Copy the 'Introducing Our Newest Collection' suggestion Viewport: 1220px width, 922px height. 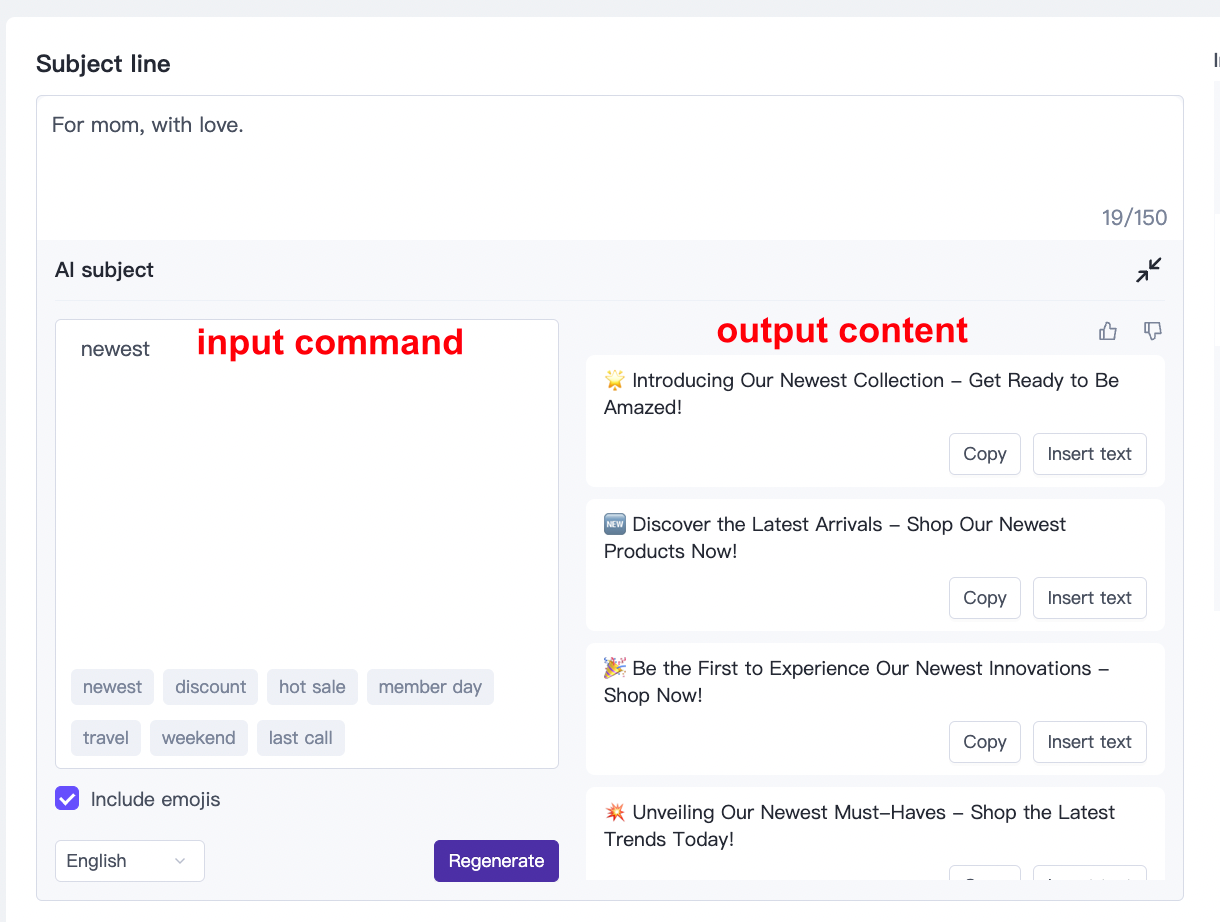tap(984, 454)
